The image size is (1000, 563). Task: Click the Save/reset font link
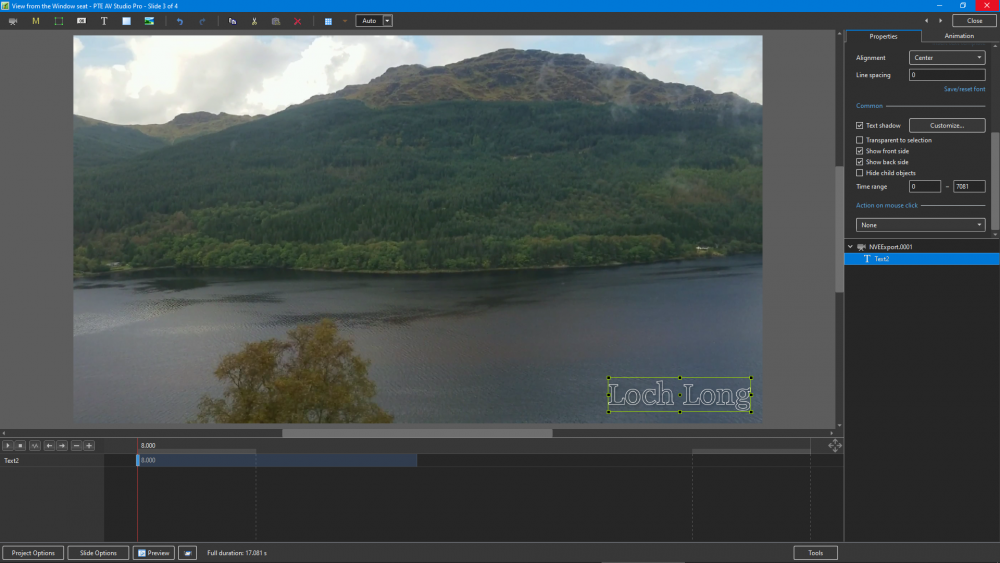[x=964, y=89]
